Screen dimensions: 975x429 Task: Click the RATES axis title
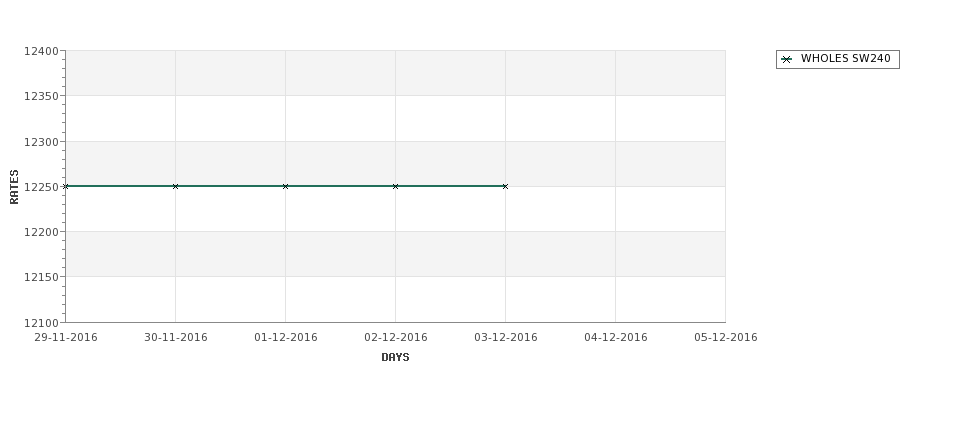tap(14, 187)
